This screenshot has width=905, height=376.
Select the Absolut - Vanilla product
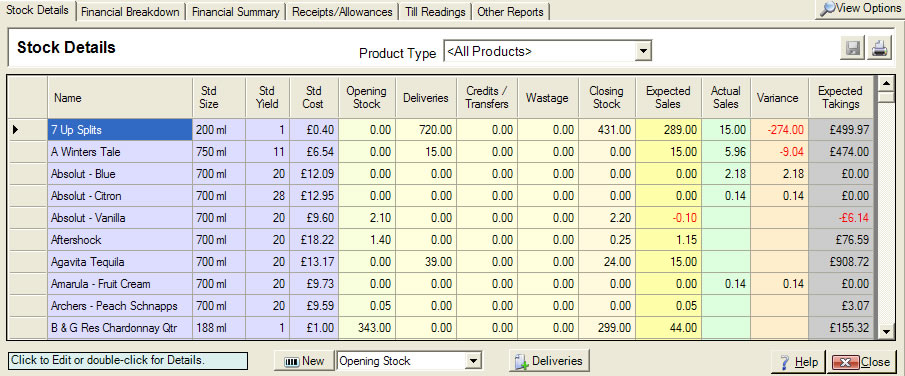[x=119, y=218]
